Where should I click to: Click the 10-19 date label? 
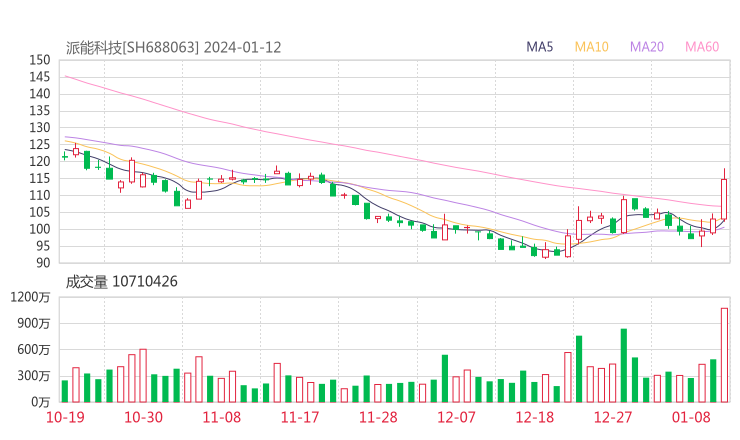pyautogui.click(x=65, y=417)
